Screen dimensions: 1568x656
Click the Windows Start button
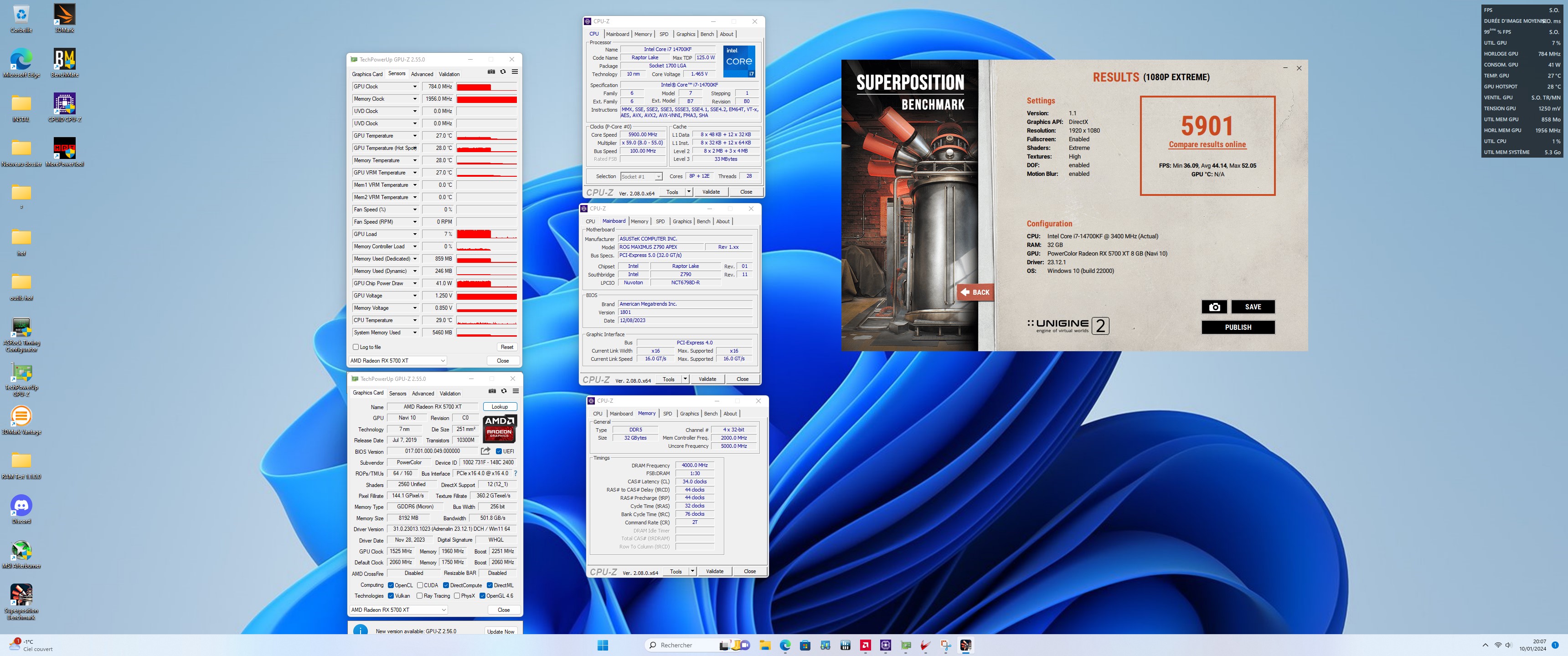pos(603,645)
